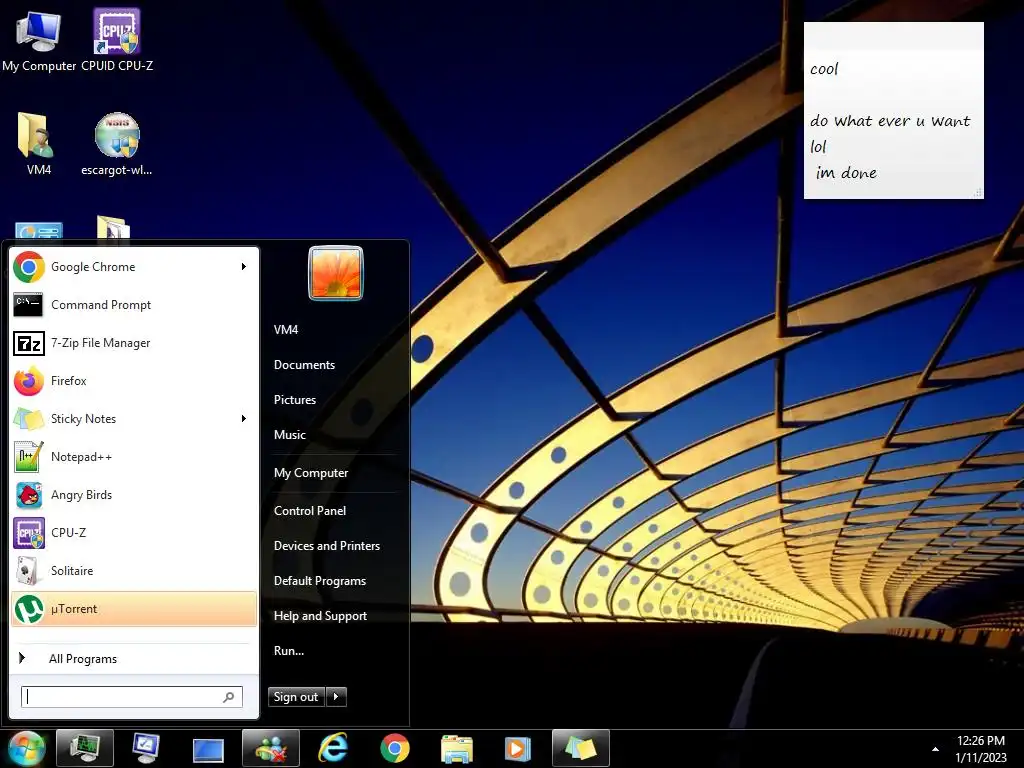1024x768 pixels.
Task: Open Devices and Printers
Action: coord(327,546)
